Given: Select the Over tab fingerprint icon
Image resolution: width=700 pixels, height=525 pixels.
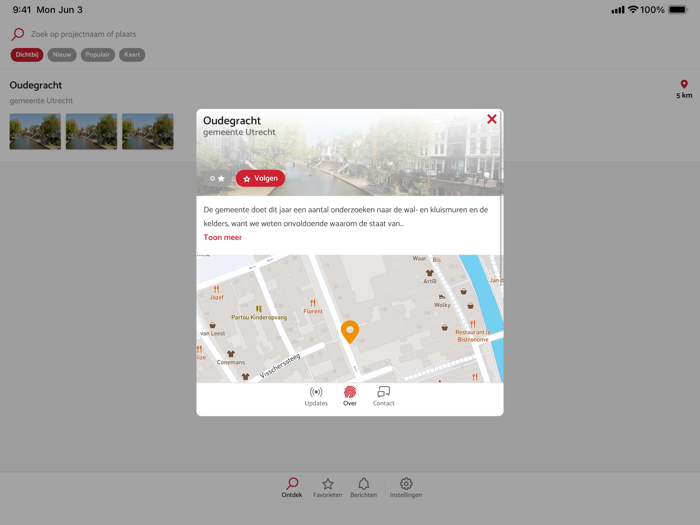Looking at the screenshot, I should [x=350, y=396].
